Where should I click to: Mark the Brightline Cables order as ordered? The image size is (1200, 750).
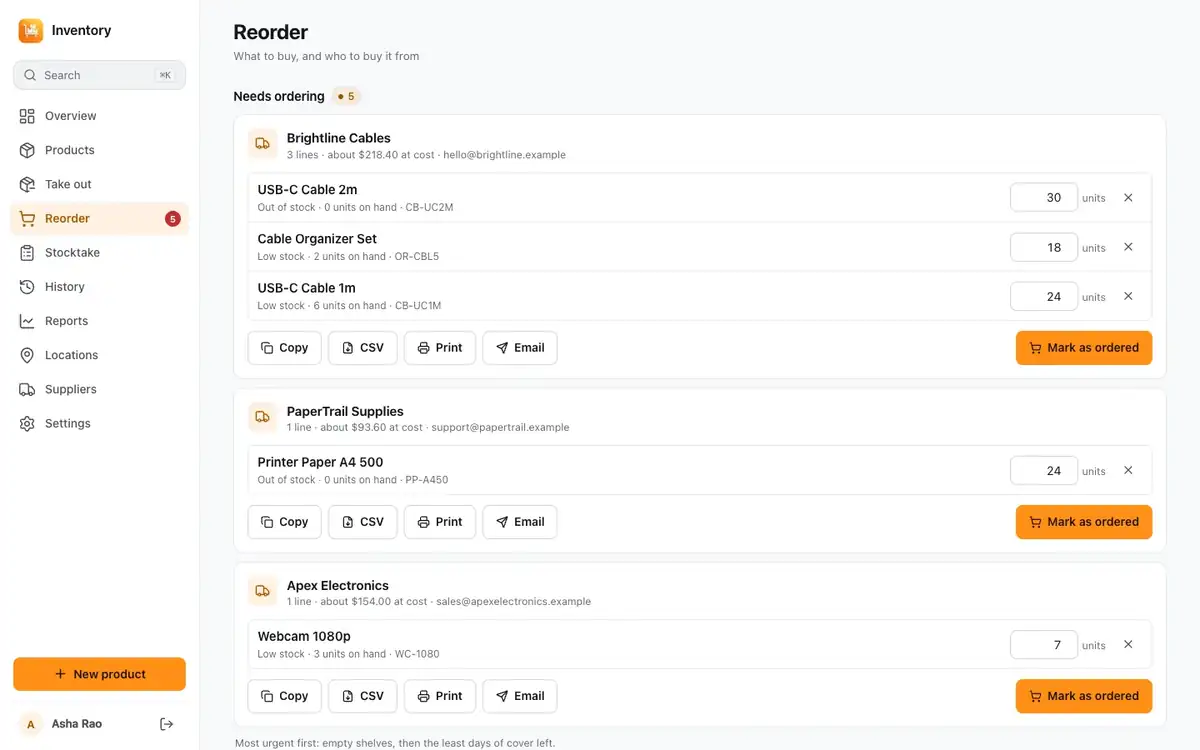[x=1084, y=348]
